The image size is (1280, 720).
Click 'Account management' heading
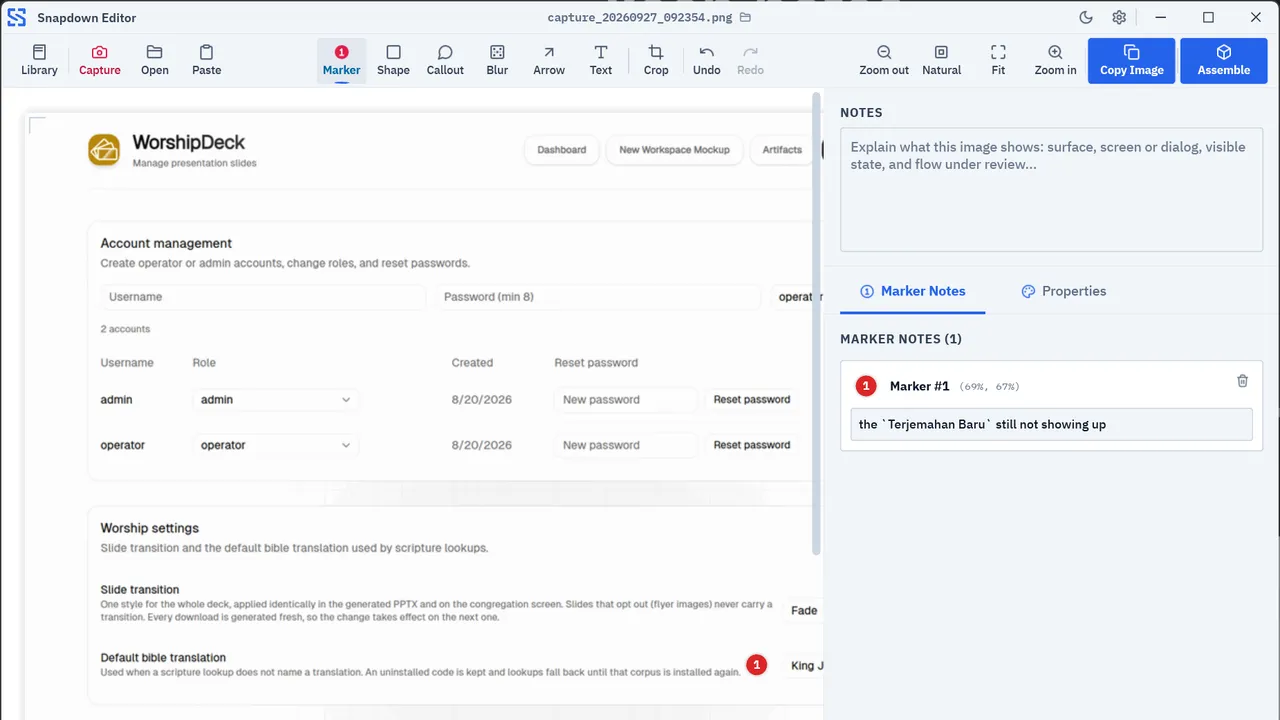tap(166, 243)
